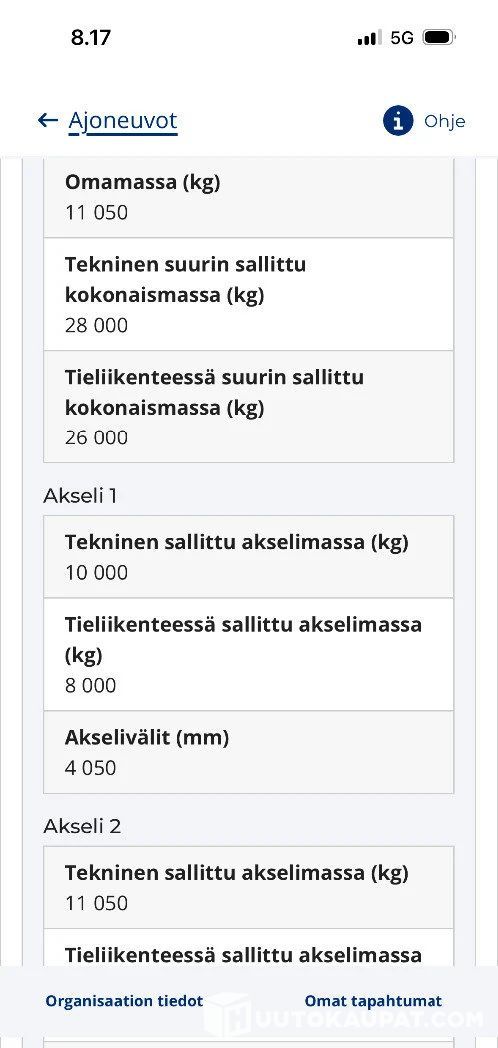Tap the back arrow icon
Viewport: 498px width, 1048px height.
pyautogui.click(x=47, y=120)
